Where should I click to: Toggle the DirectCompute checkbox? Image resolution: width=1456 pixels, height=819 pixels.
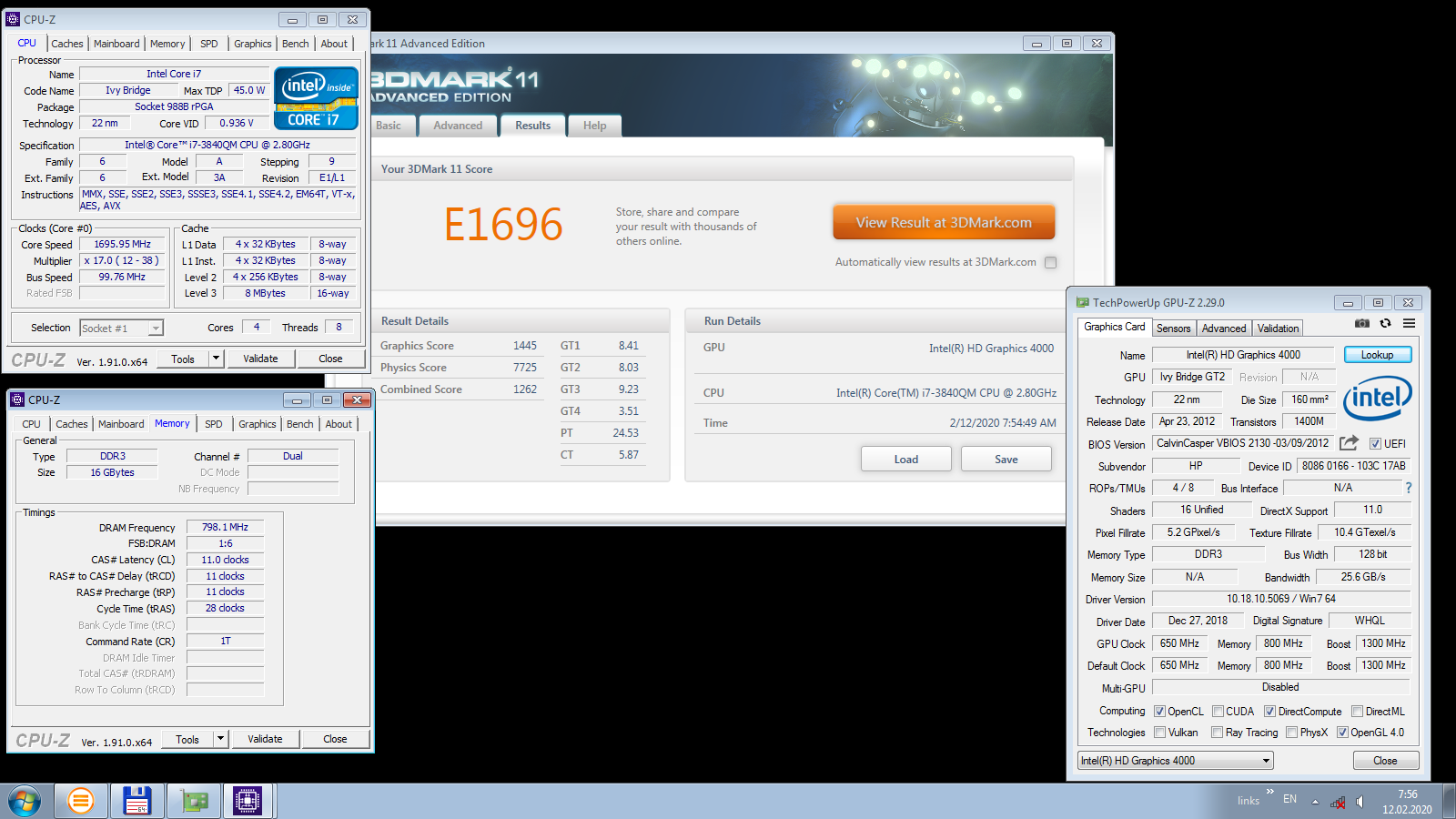click(1269, 712)
